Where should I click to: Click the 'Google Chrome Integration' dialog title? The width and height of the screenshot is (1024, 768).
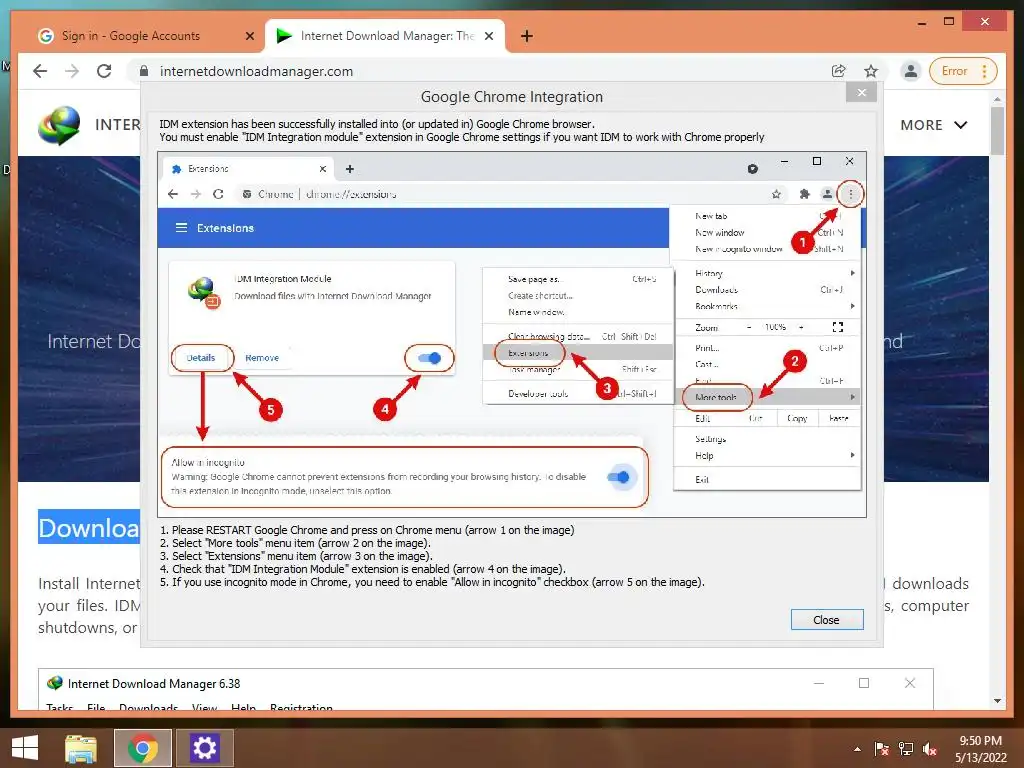click(x=512, y=97)
